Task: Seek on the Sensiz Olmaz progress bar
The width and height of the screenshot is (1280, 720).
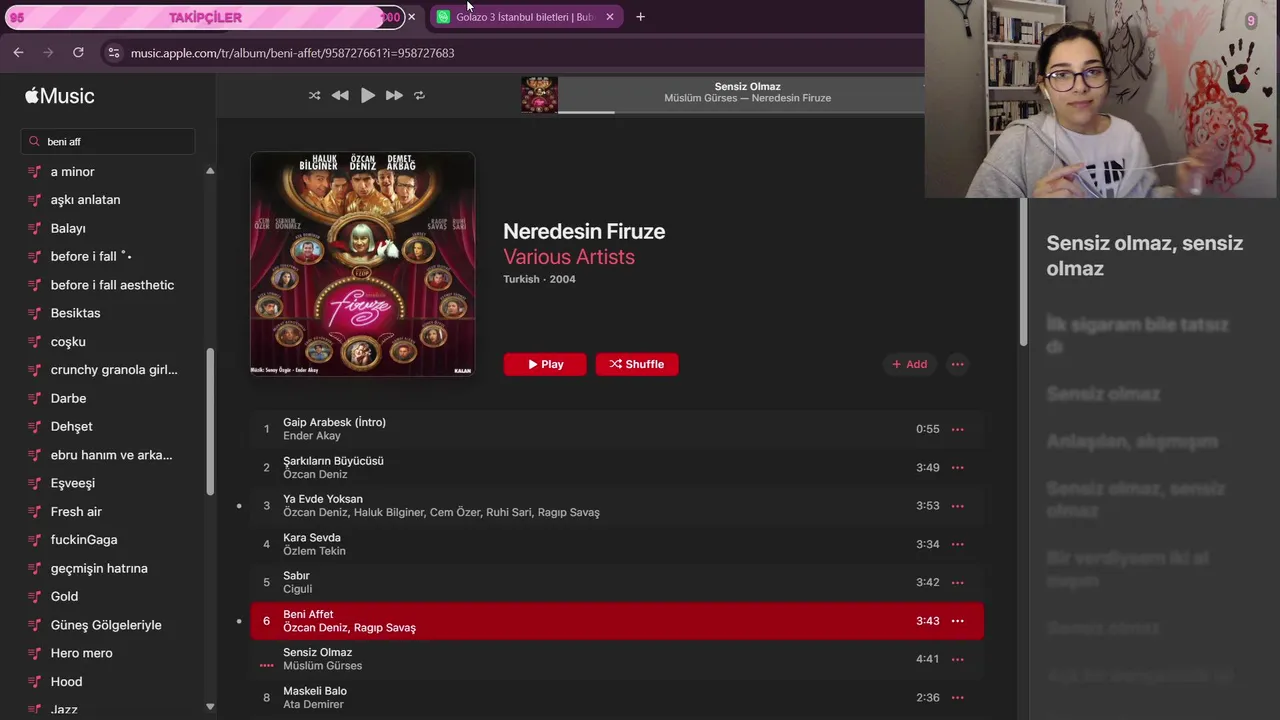Action: click(x=740, y=112)
